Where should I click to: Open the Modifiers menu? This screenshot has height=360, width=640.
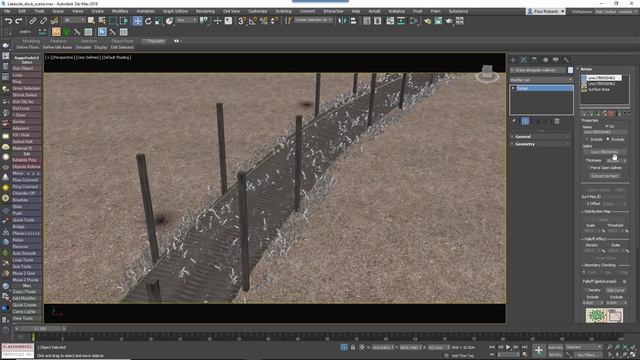(x=120, y=11)
